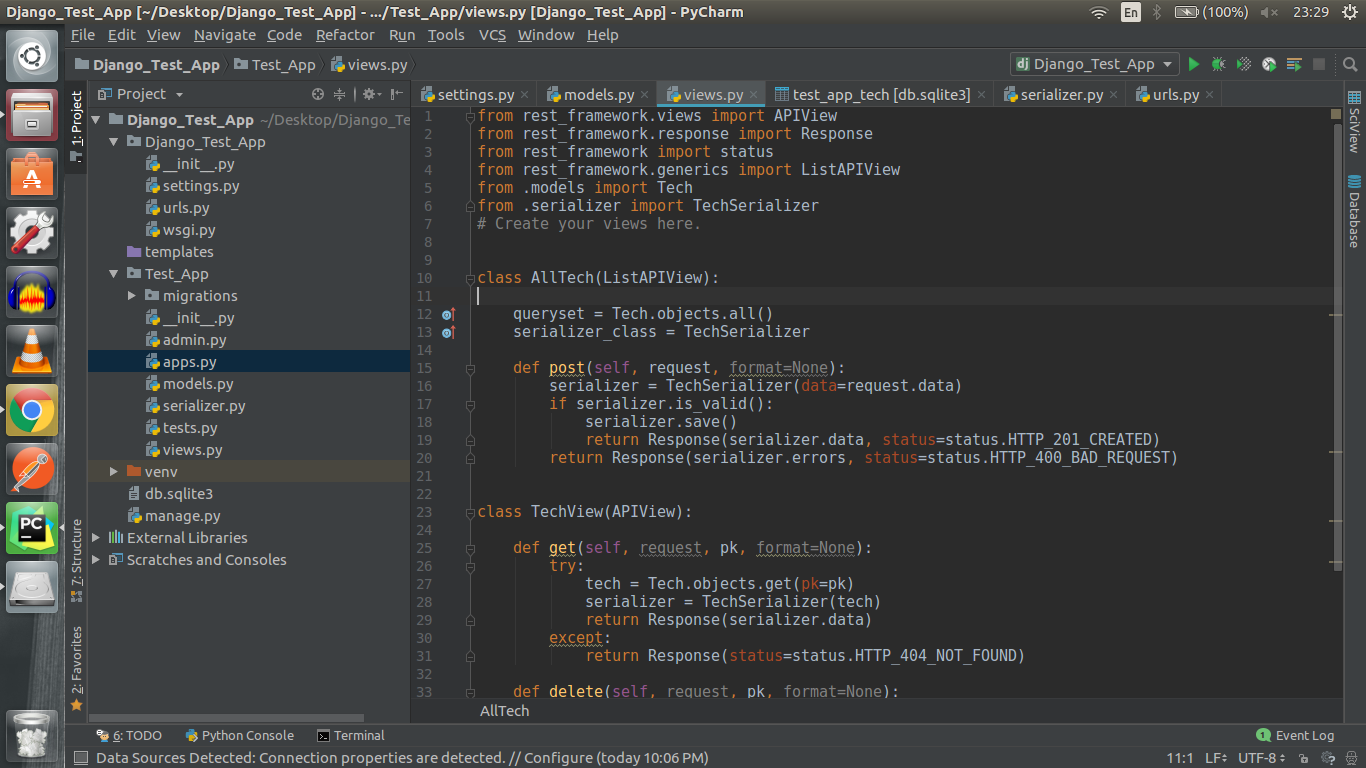Open the Python Console tool window
1366x768 pixels.
point(239,736)
